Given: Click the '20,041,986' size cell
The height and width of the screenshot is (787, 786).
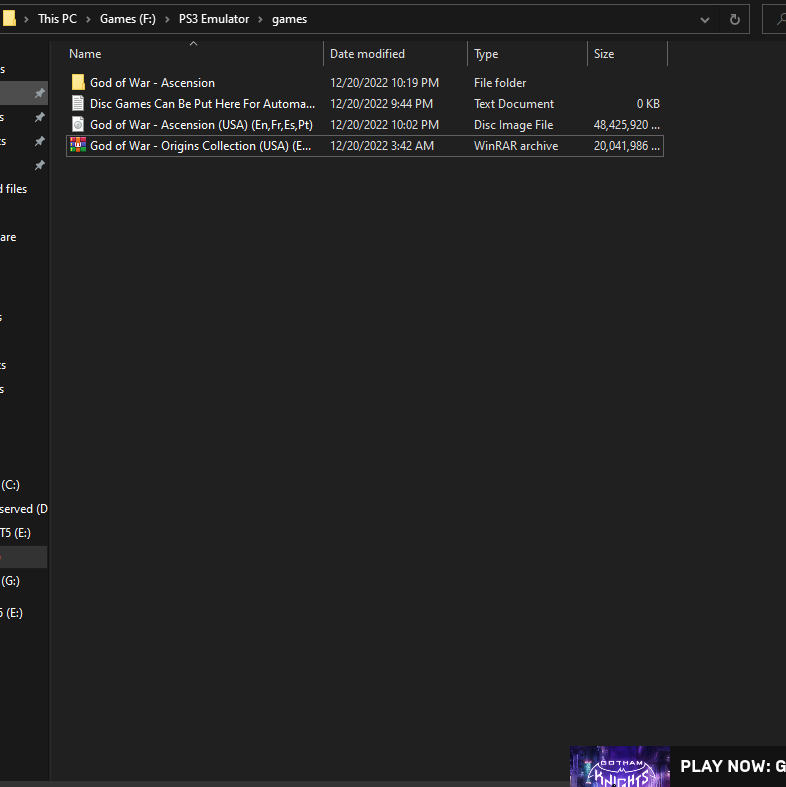Looking at the screenshot, I should click(x=627, y=146).
